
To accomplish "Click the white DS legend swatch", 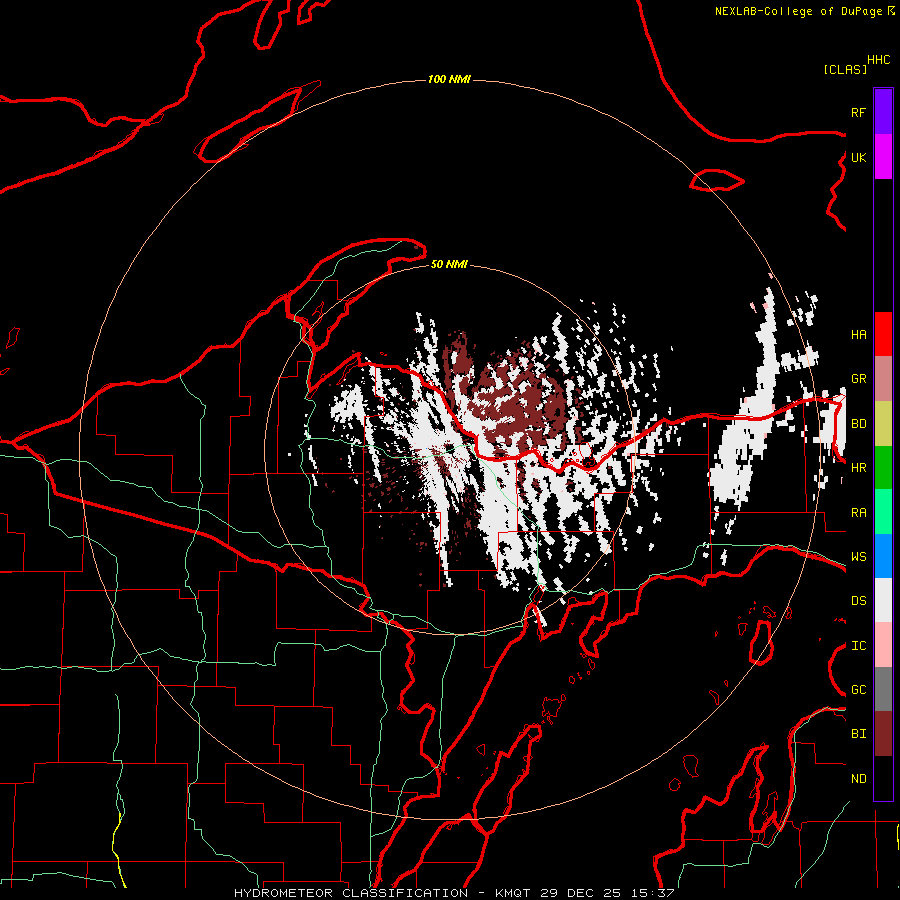I will (x=883, y=600).
